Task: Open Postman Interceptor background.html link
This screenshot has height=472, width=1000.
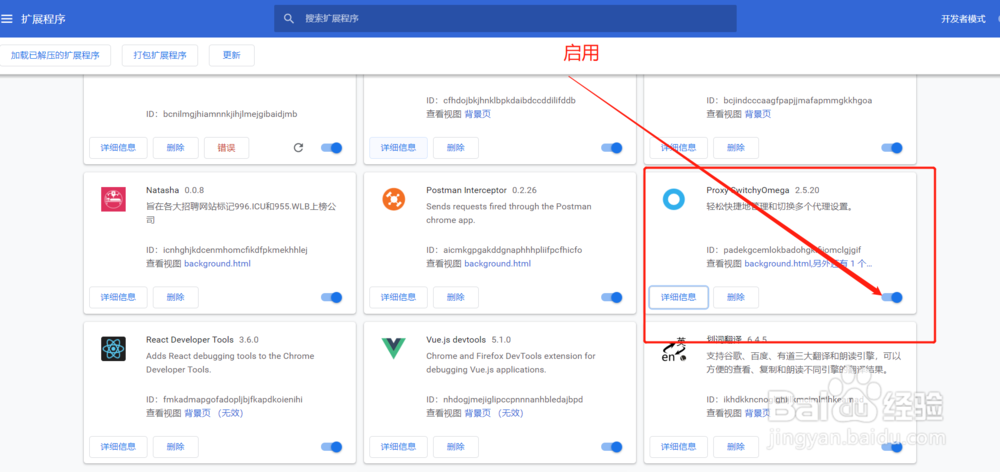Action: pos(497,263)
